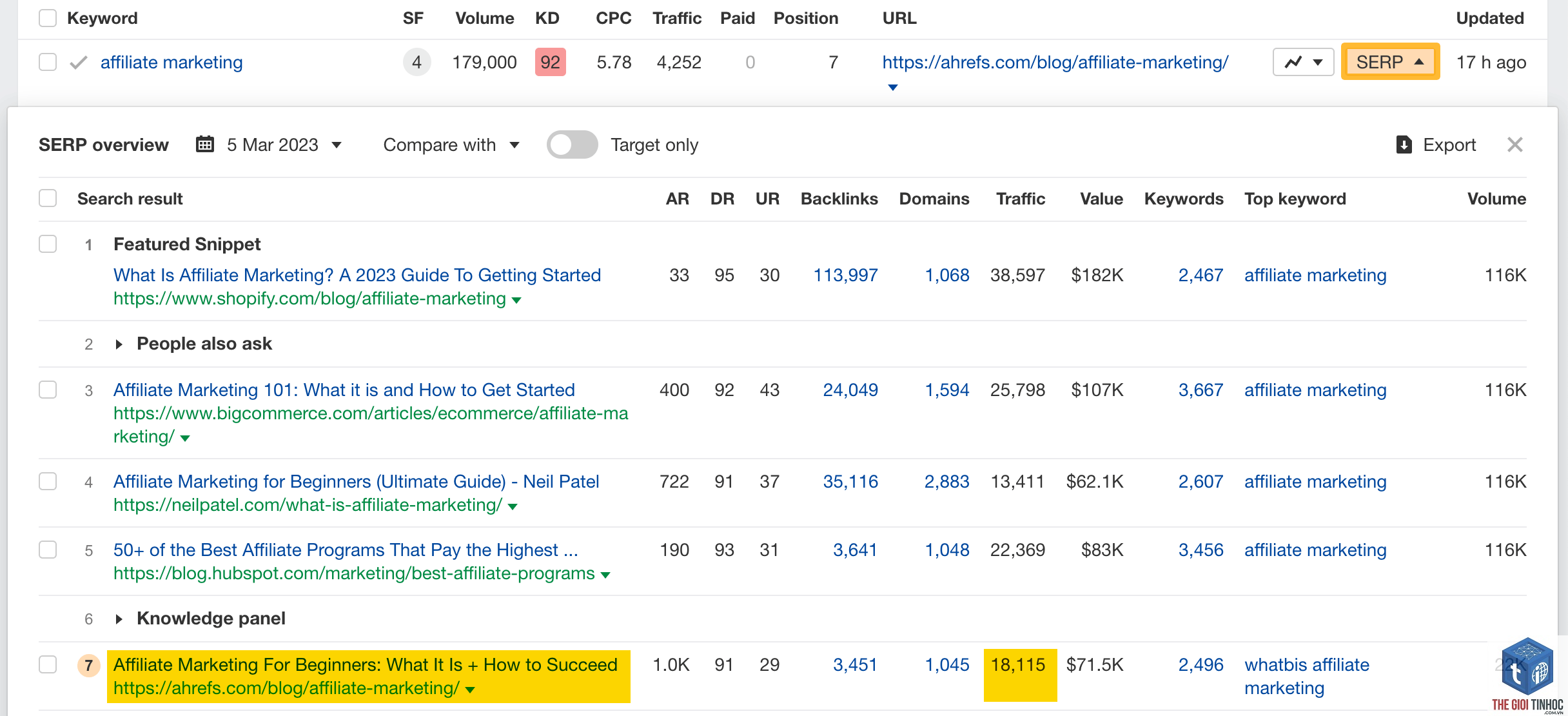
Task: Sort by the KD column header
Action: click(547, 18)
